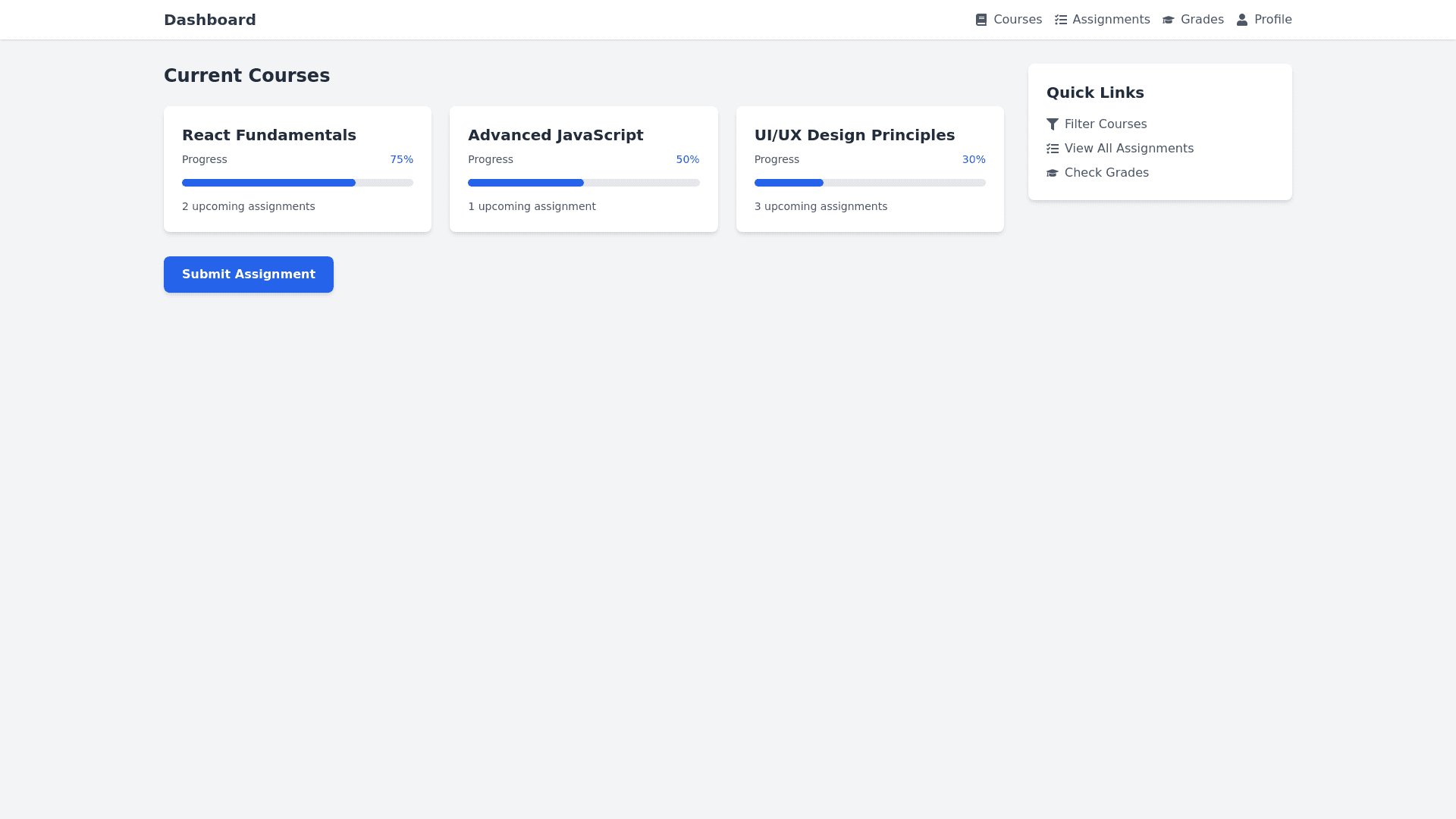
Task: Go to the Assignments nav item
Action: click(1110, 20)
